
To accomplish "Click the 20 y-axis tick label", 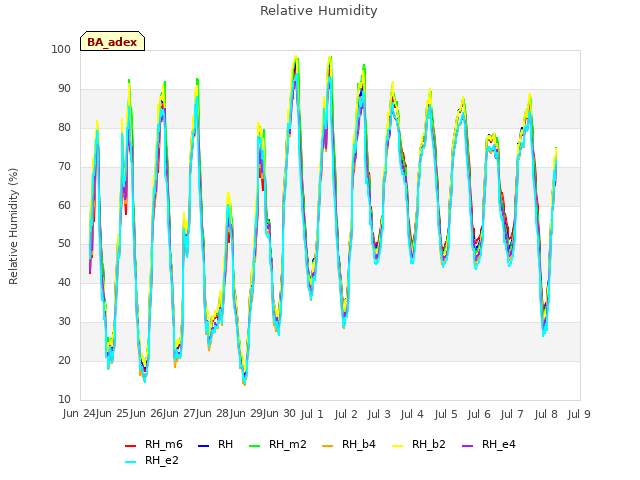I will 64,360.
